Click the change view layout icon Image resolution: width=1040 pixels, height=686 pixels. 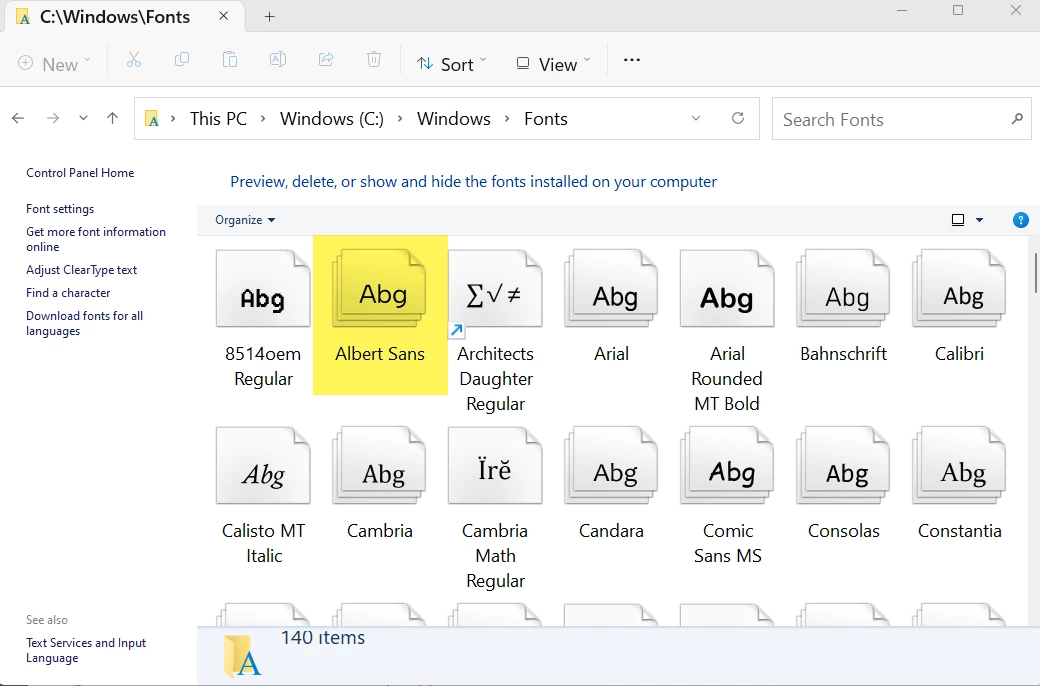[958, 220]
